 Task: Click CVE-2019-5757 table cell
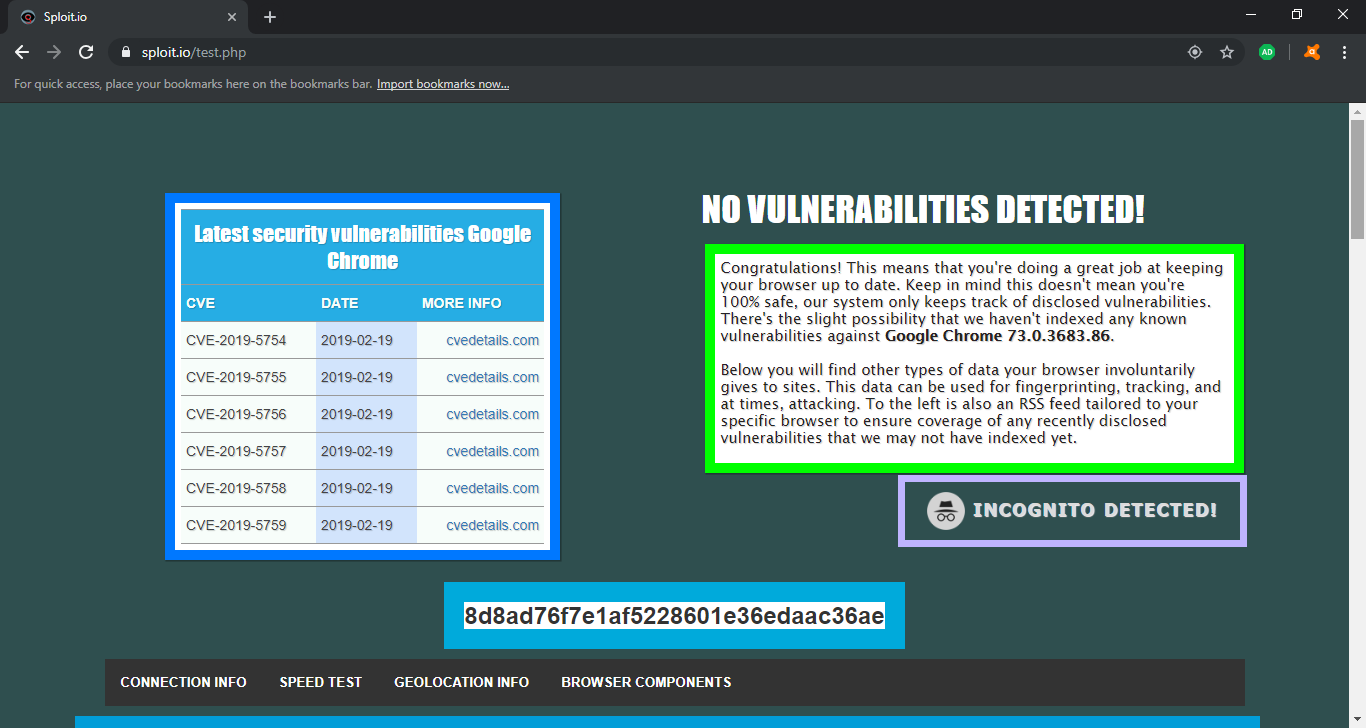coord(248,451)
